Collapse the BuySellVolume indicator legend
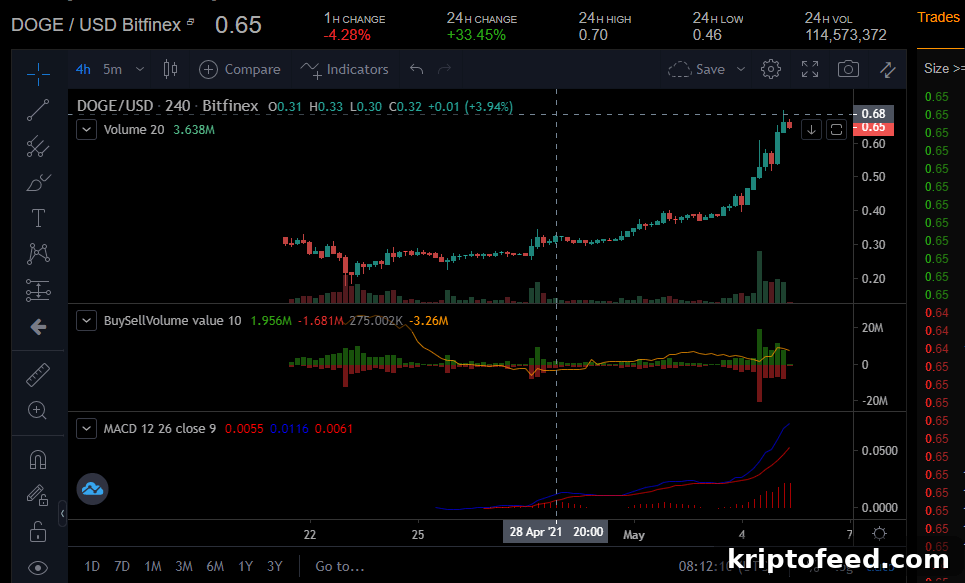This screenshot has width=965, height=583. [86, 320]
